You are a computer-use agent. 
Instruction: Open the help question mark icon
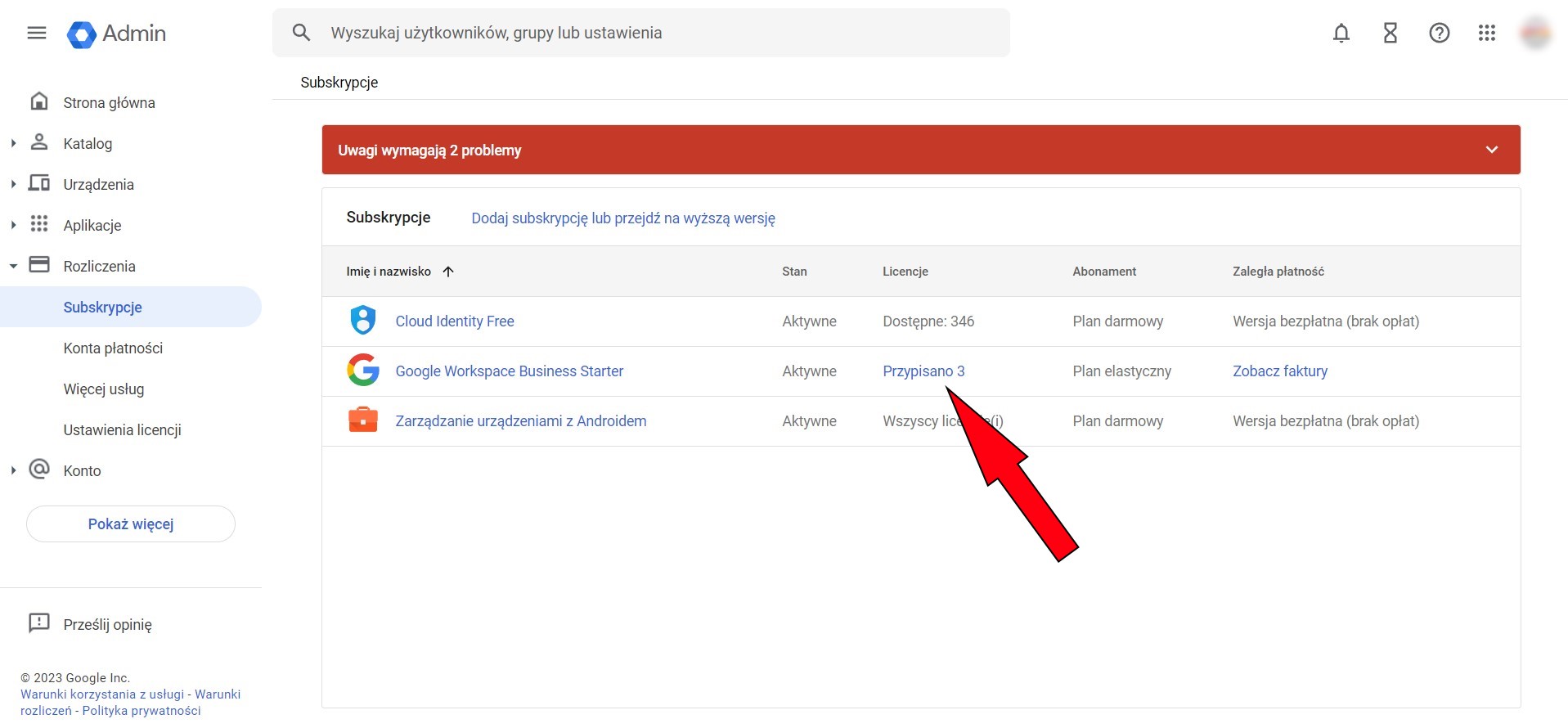pos(1440,33)
